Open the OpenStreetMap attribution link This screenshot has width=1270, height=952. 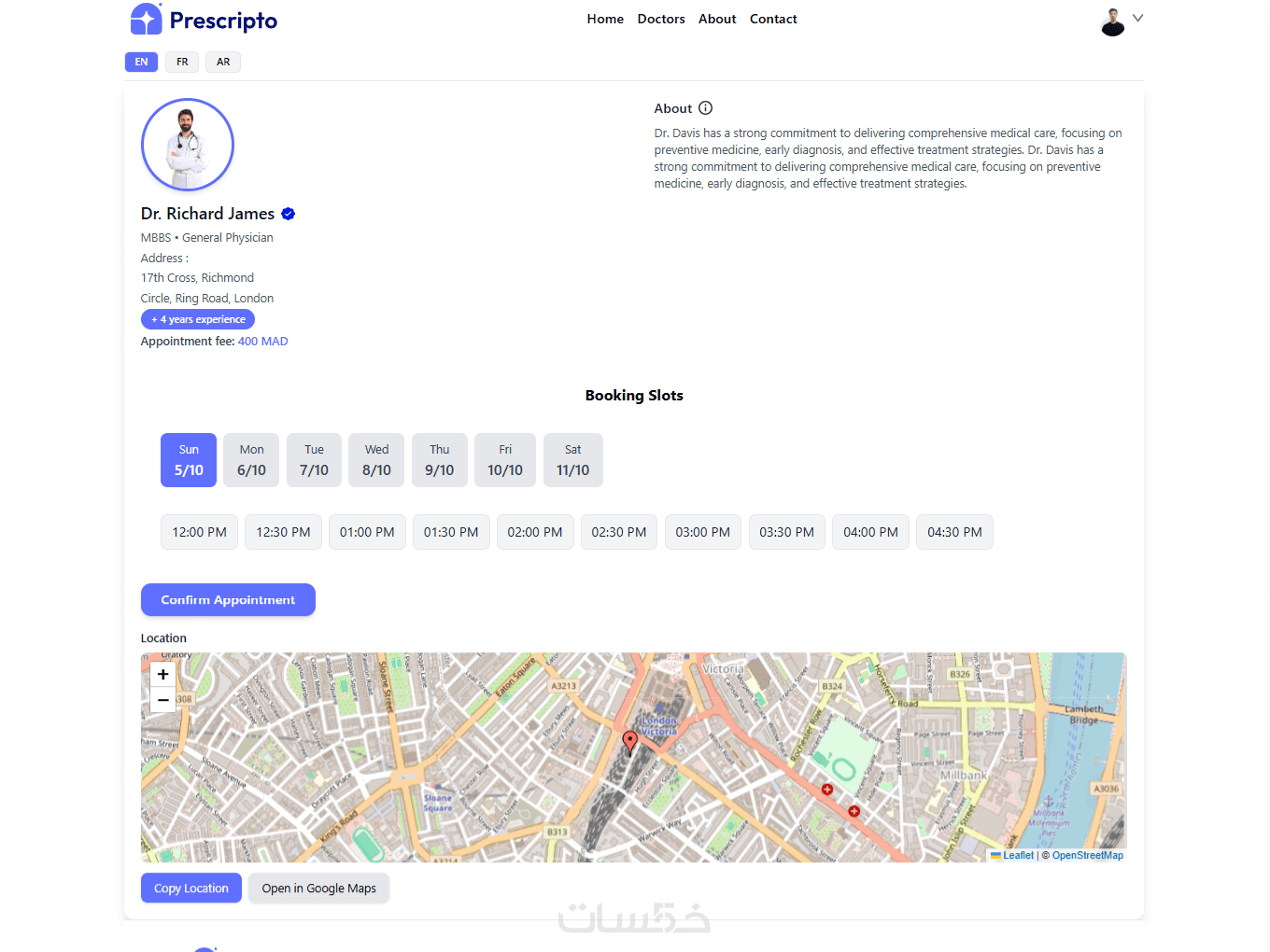click(1088, 856)
